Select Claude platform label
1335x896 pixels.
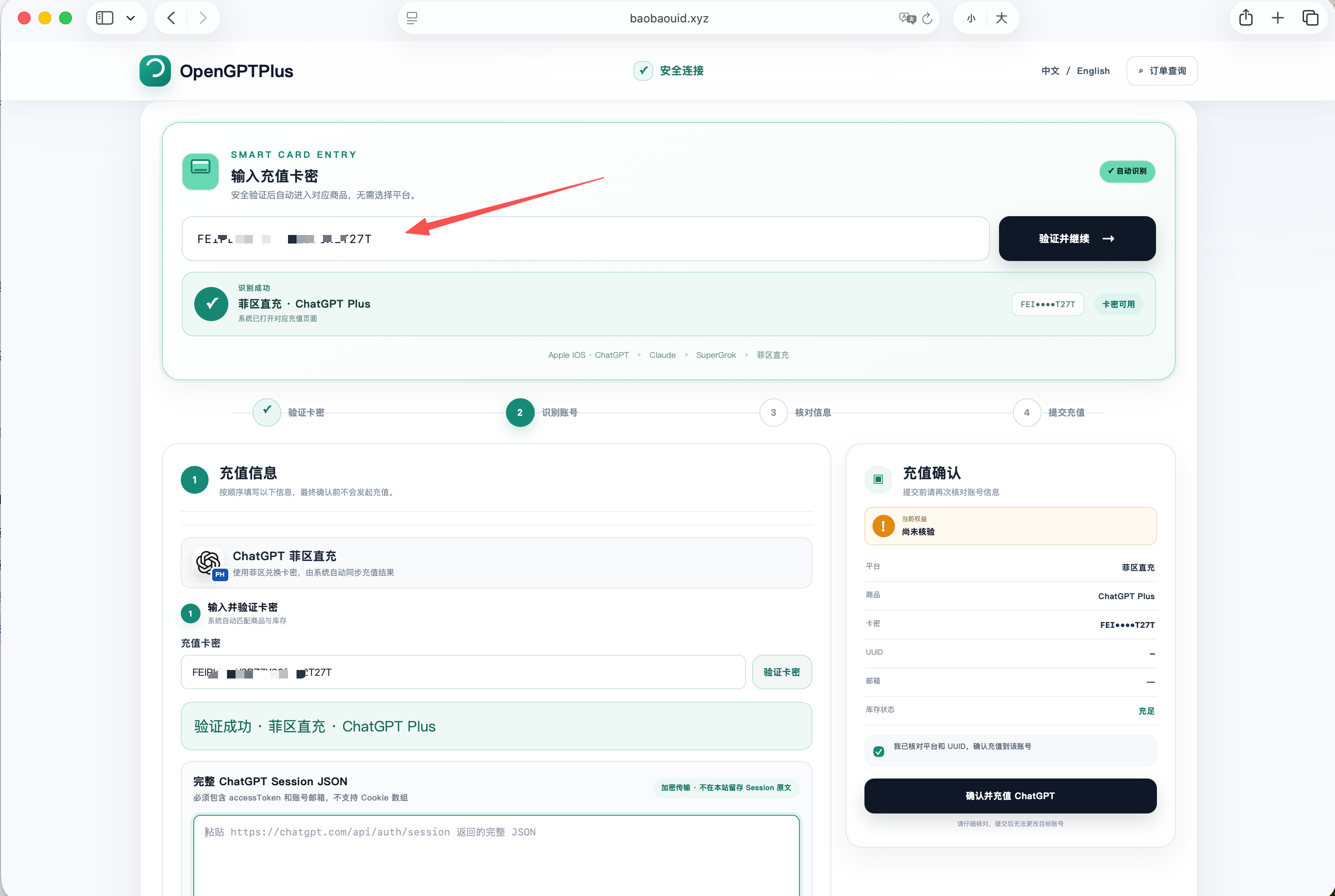tap(663, 355)
